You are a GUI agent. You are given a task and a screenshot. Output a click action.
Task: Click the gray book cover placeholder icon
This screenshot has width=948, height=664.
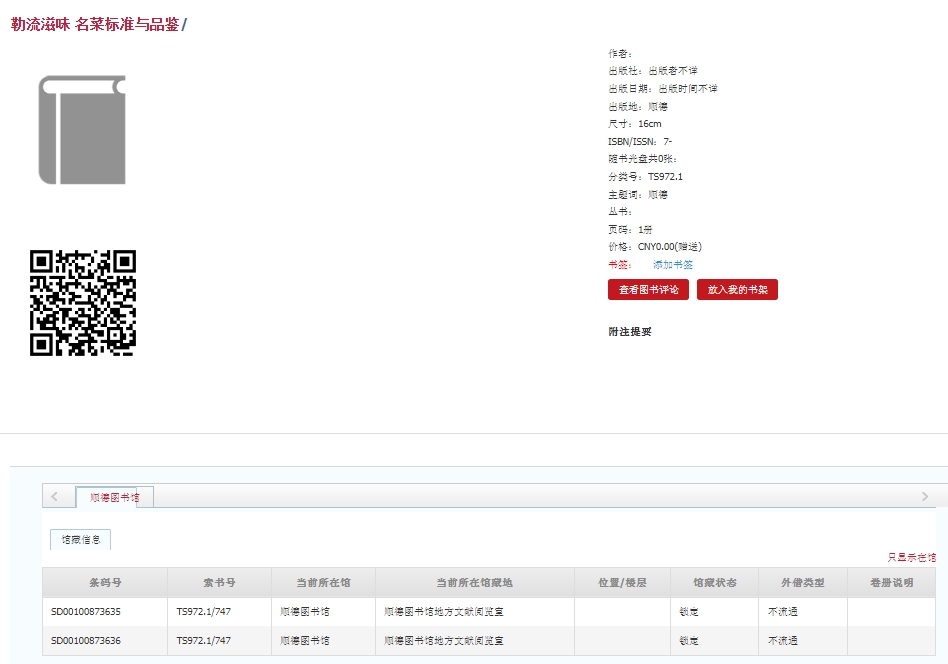pyautogui.click(x=82, y=130)
